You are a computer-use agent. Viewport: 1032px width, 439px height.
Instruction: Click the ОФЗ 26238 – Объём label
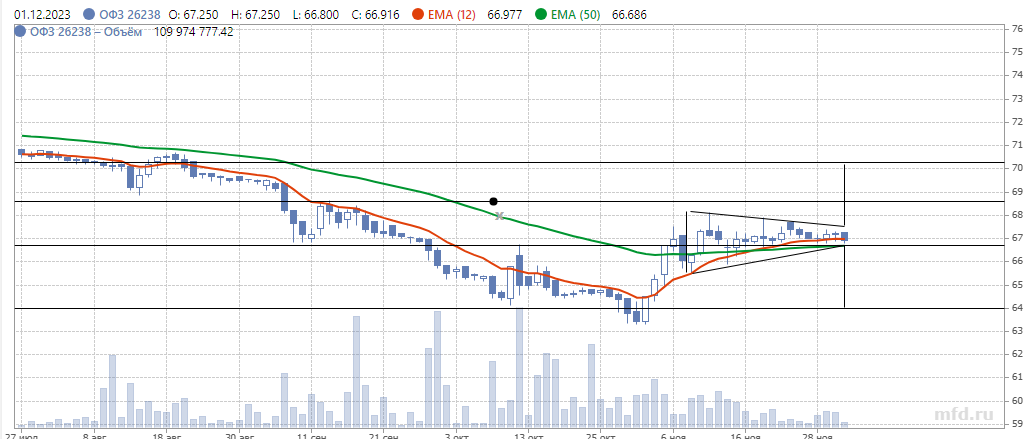point(84,31)
